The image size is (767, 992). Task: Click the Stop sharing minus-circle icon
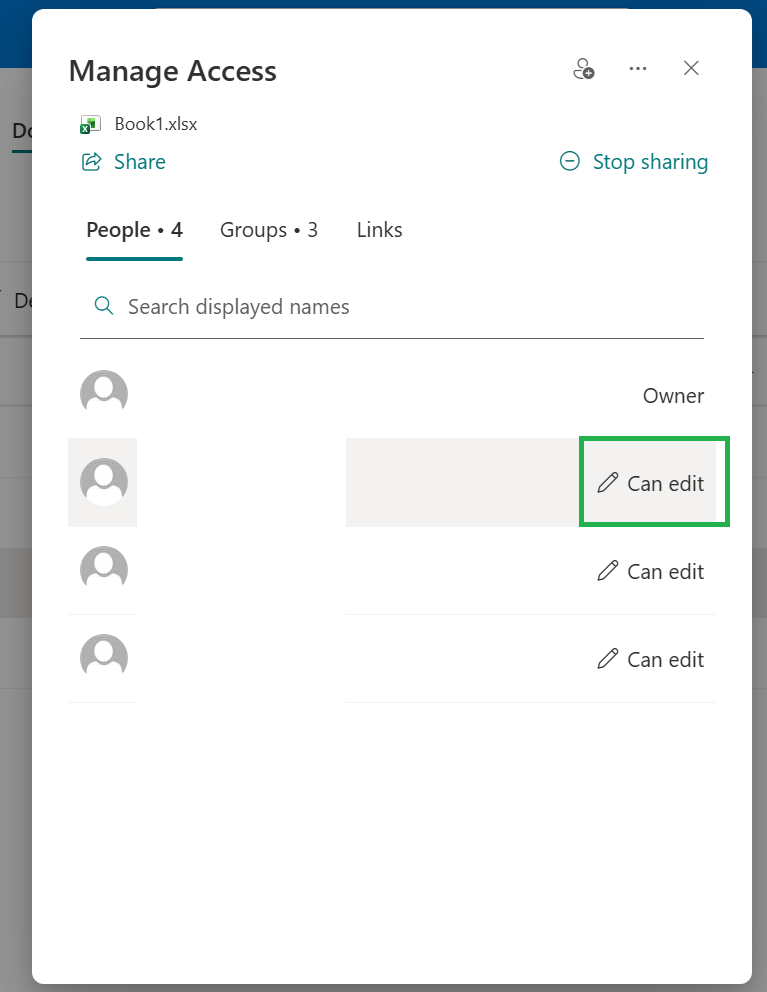click(570, 161)
